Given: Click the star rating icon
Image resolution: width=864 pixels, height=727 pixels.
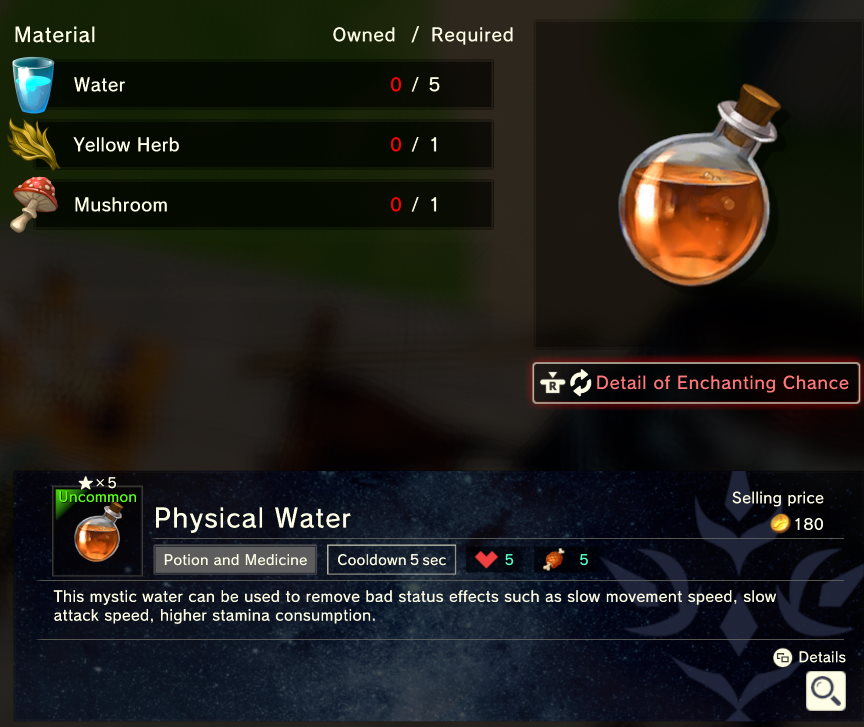Looking at the screenshot, I should click(85, 483).
